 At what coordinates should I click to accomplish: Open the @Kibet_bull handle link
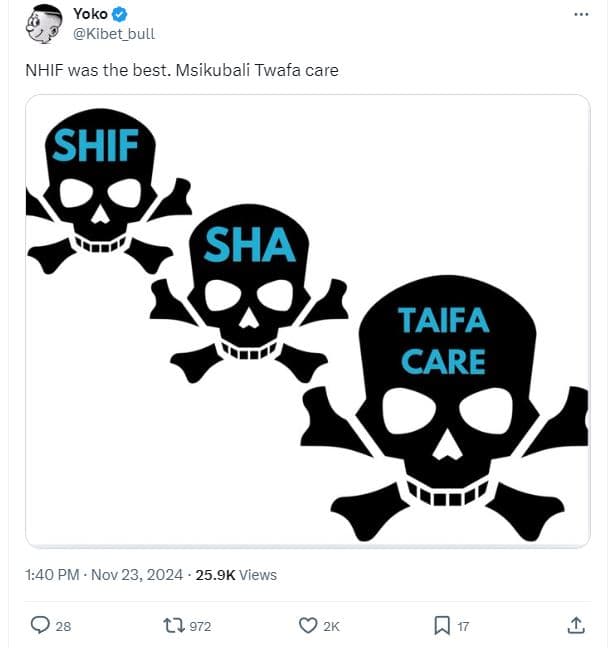coord(114,33)
